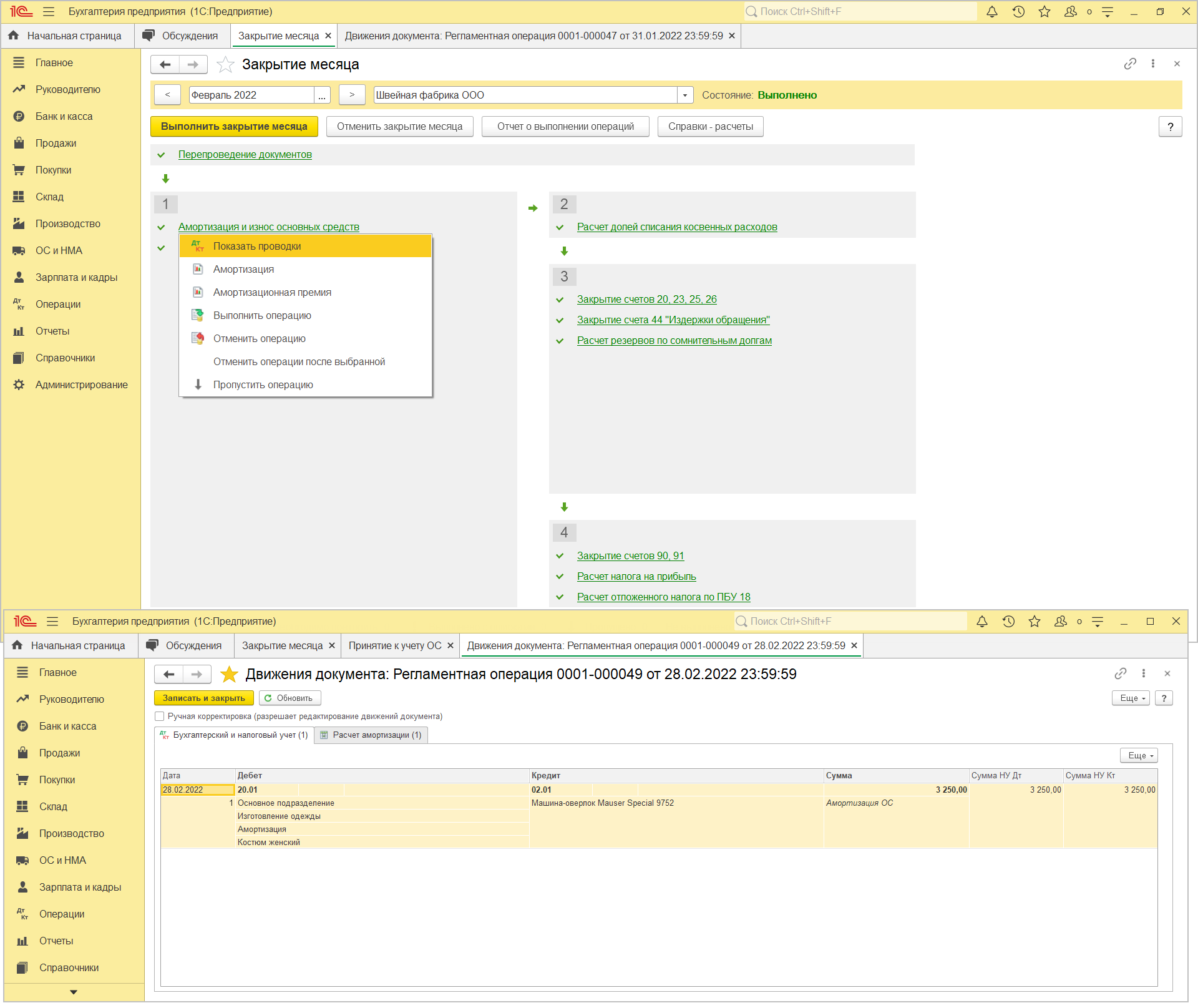Image resolution: width=1198 pixels, height=1008 pixels.
Task: Switch to previous month with the < button
Action: point(167,95)
